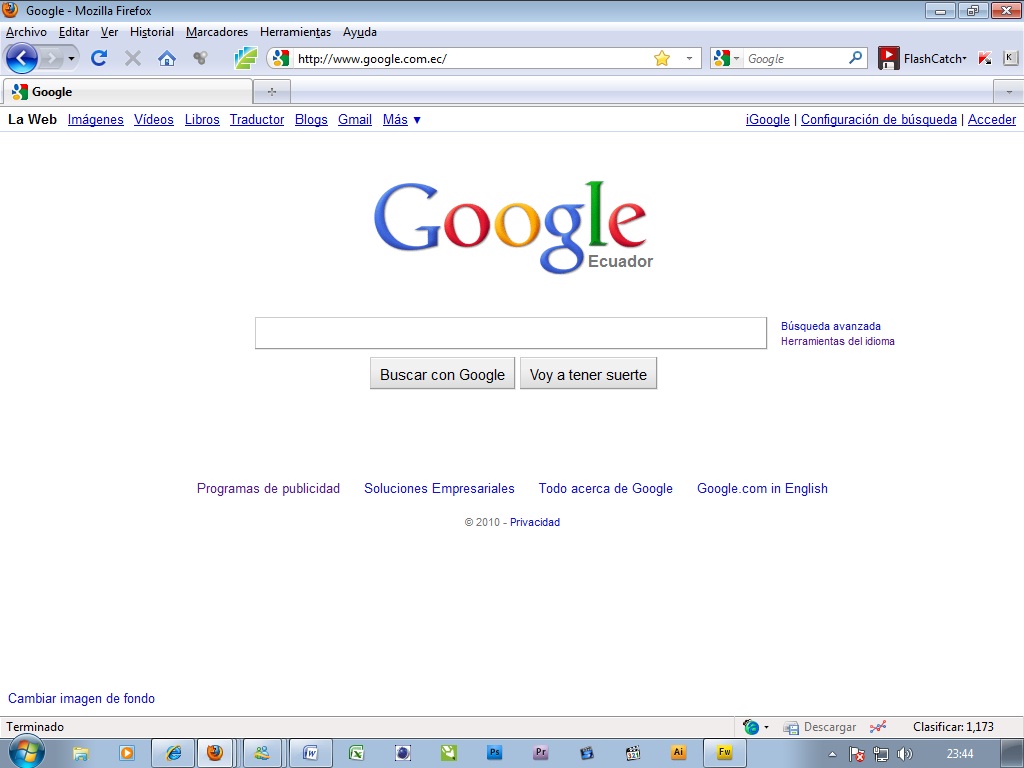Open the list all tabs dropdown
This screenshot has width=1024, height=768.
pyautogui.click(x=1008, y=91)
